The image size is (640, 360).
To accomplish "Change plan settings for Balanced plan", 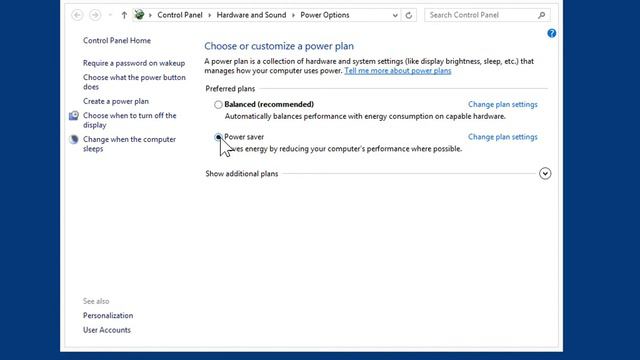I will 502,104.
